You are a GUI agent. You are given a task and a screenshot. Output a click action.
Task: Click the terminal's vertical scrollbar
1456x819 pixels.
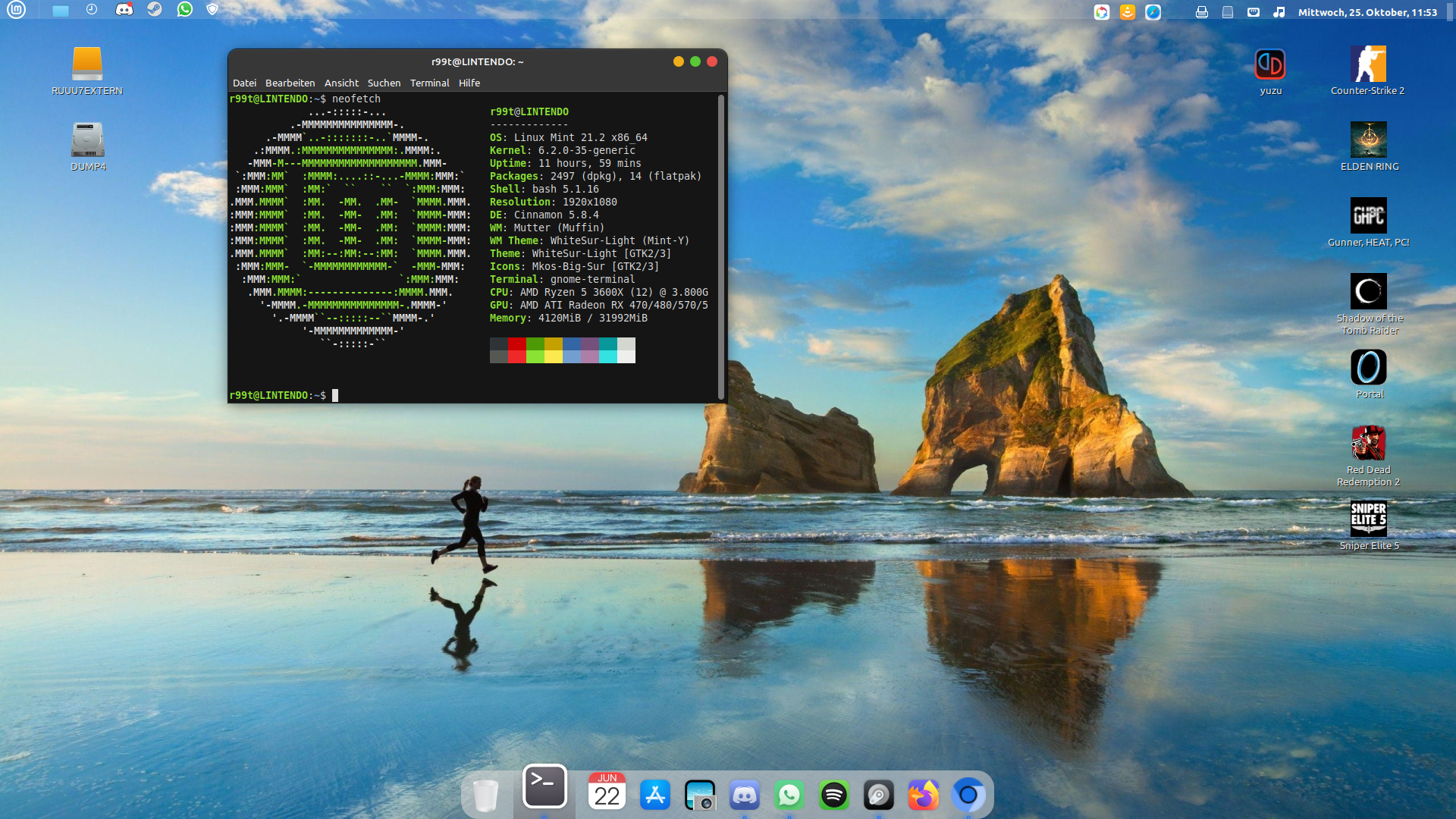coord(720,246)
